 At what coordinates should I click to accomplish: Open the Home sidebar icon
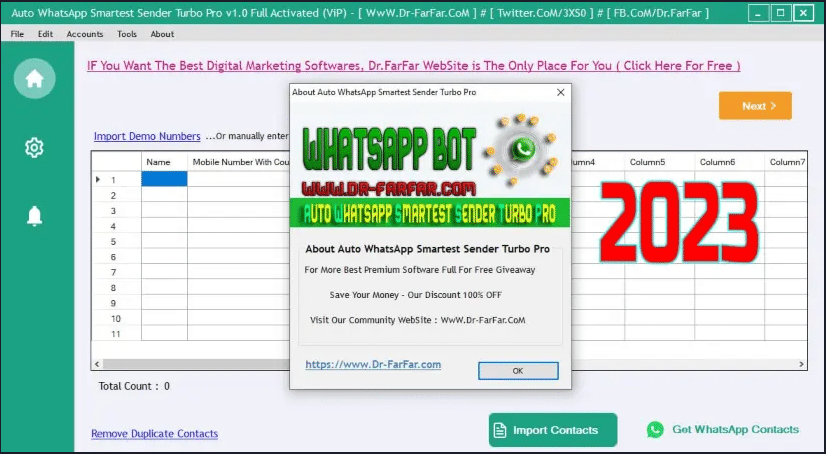click(34, 79)
